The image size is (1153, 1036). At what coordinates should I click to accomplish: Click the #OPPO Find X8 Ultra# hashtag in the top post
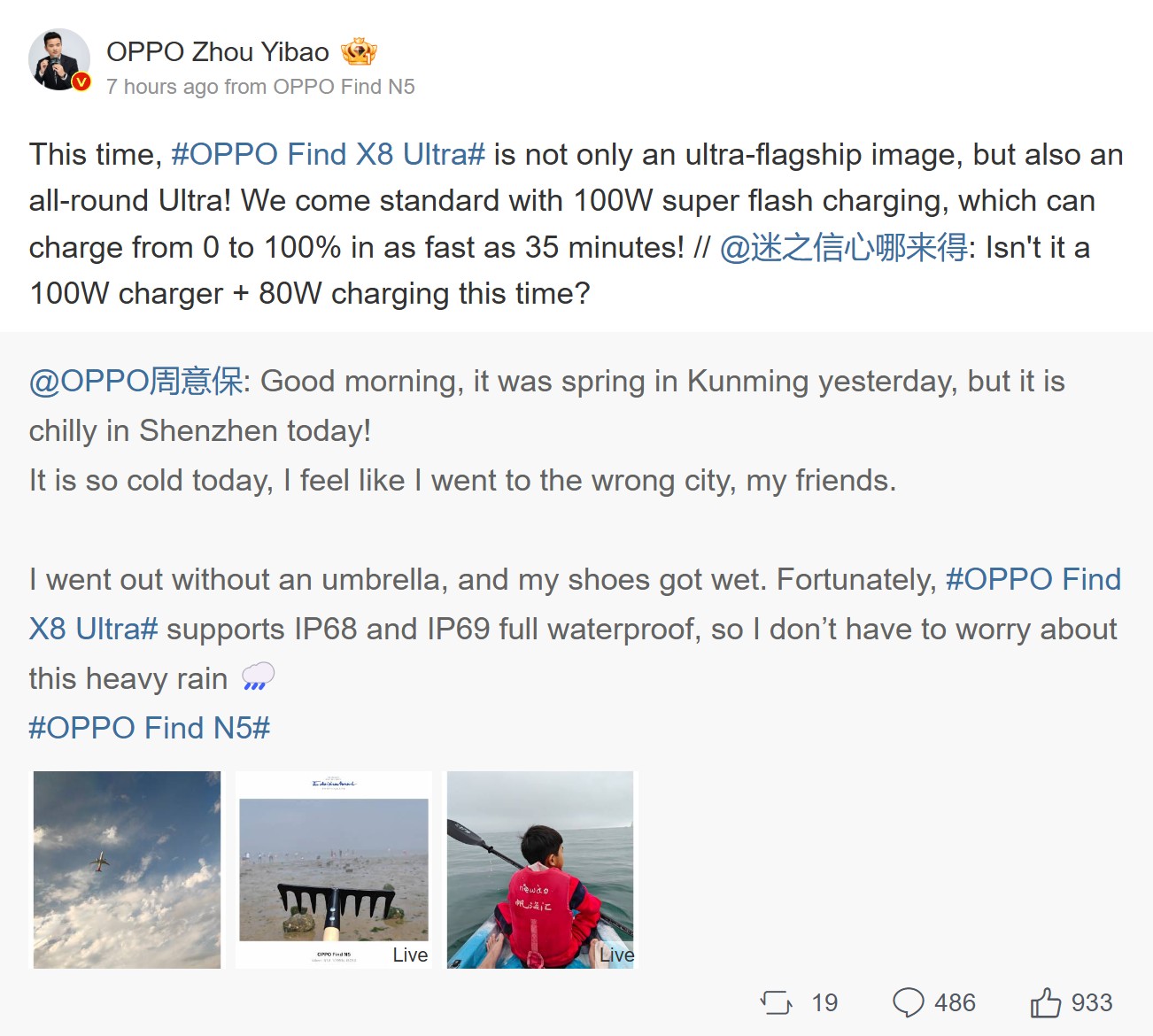pos(328,154)
